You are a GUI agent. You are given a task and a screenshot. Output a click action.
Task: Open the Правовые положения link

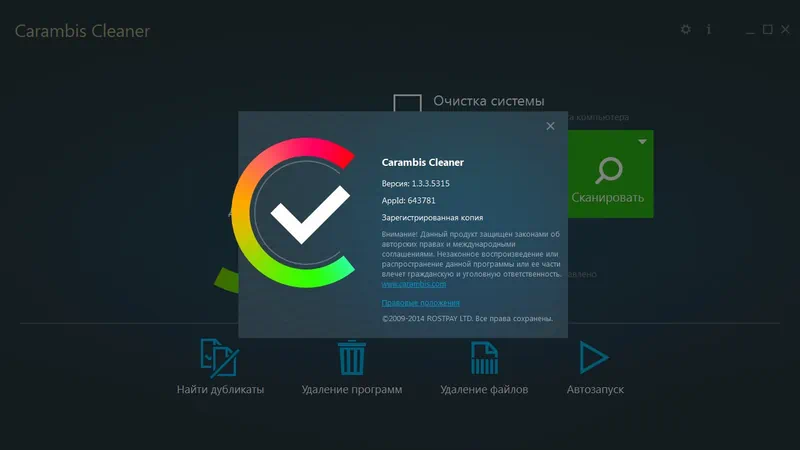pyautogui.click(x=420, y=303)
